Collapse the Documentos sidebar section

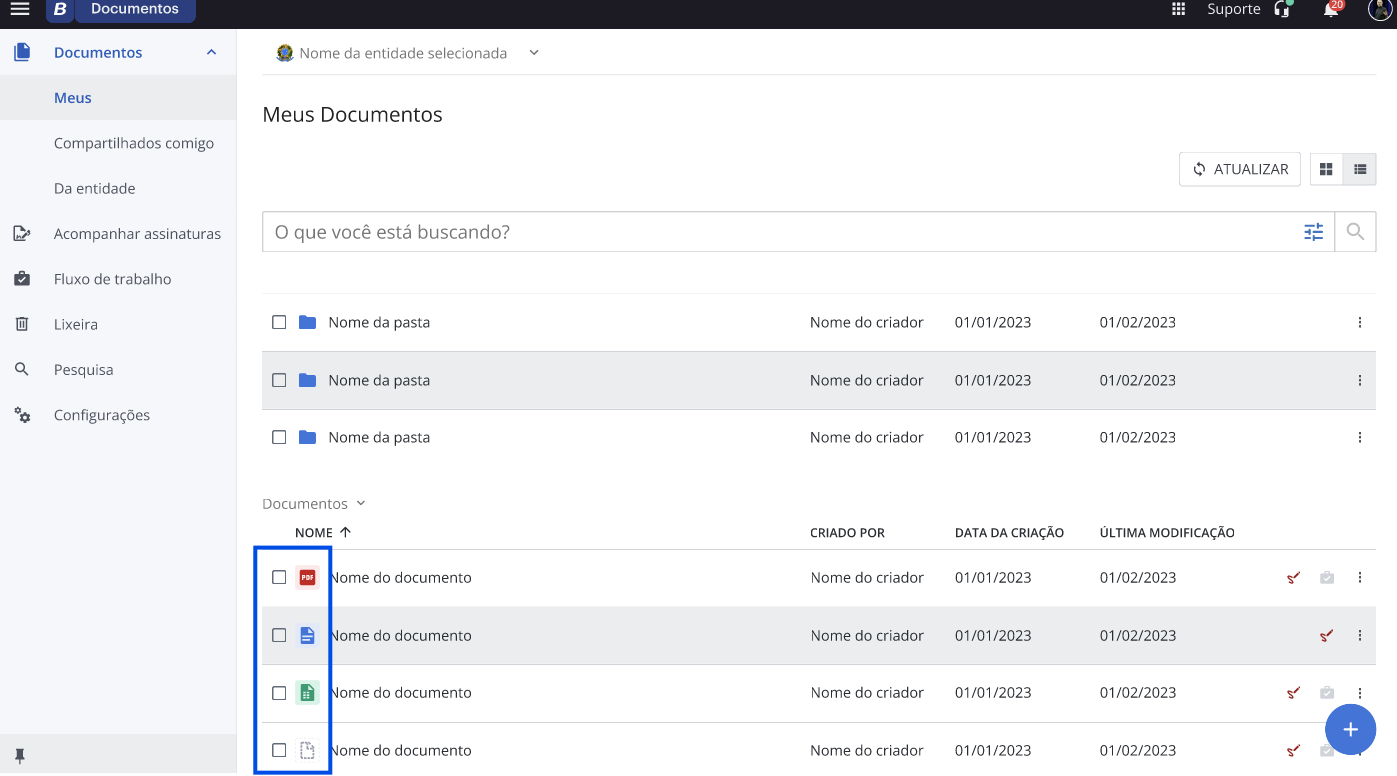tap(211, 52)
